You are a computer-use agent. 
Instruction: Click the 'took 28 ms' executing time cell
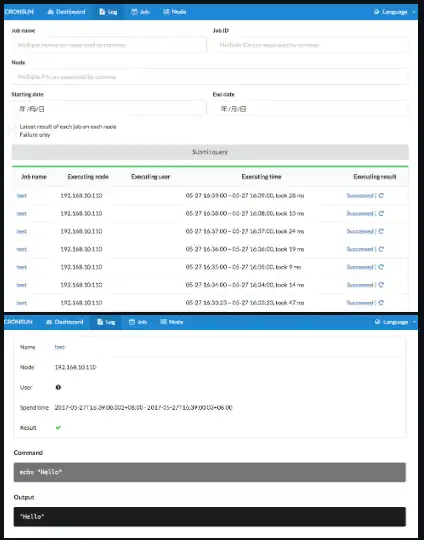[245, 196]
